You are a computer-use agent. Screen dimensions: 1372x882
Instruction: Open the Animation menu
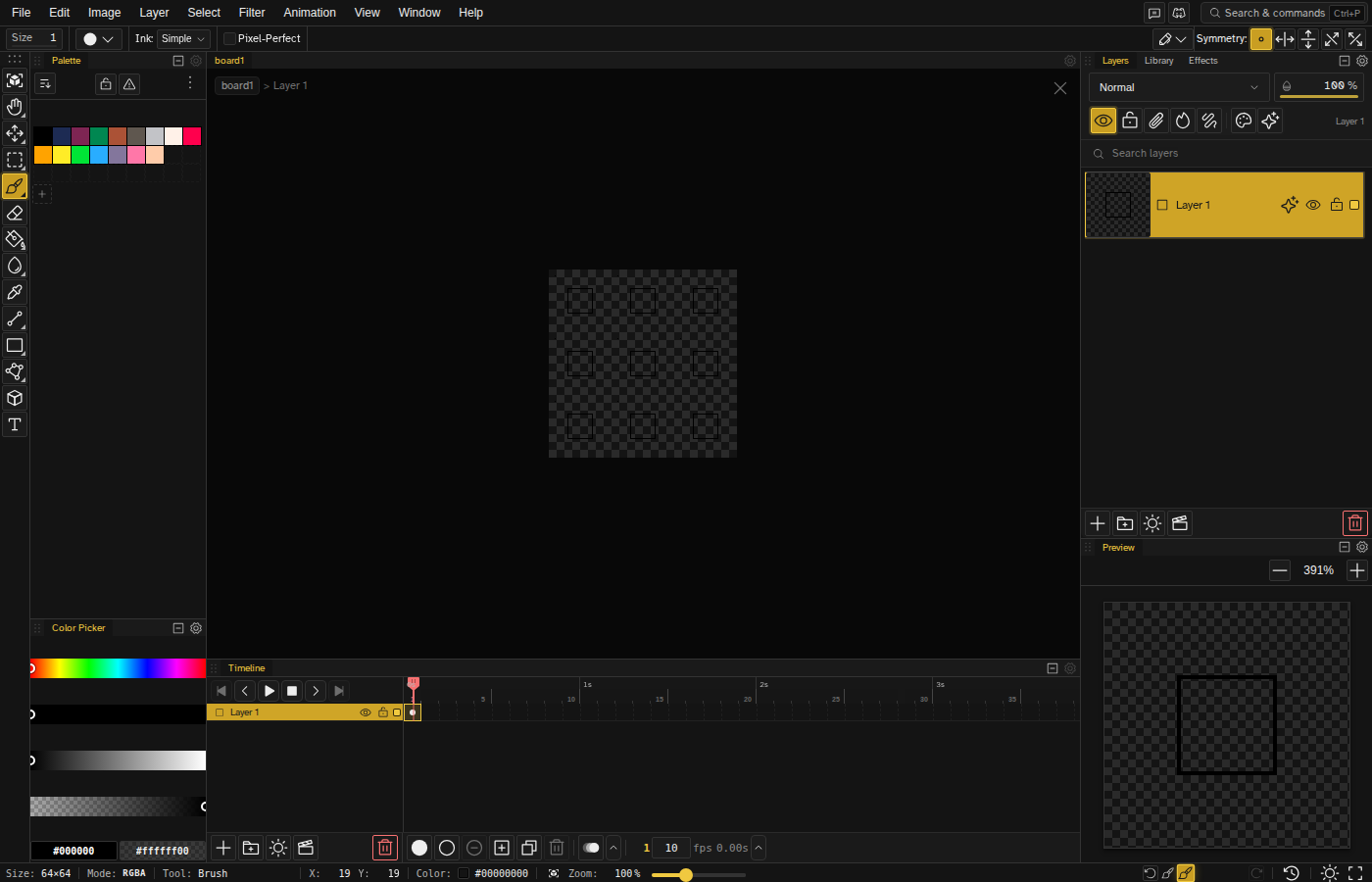[310, 13]
